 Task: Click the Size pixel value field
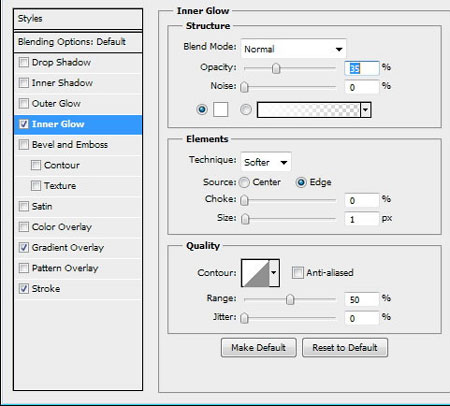point(362,219)
